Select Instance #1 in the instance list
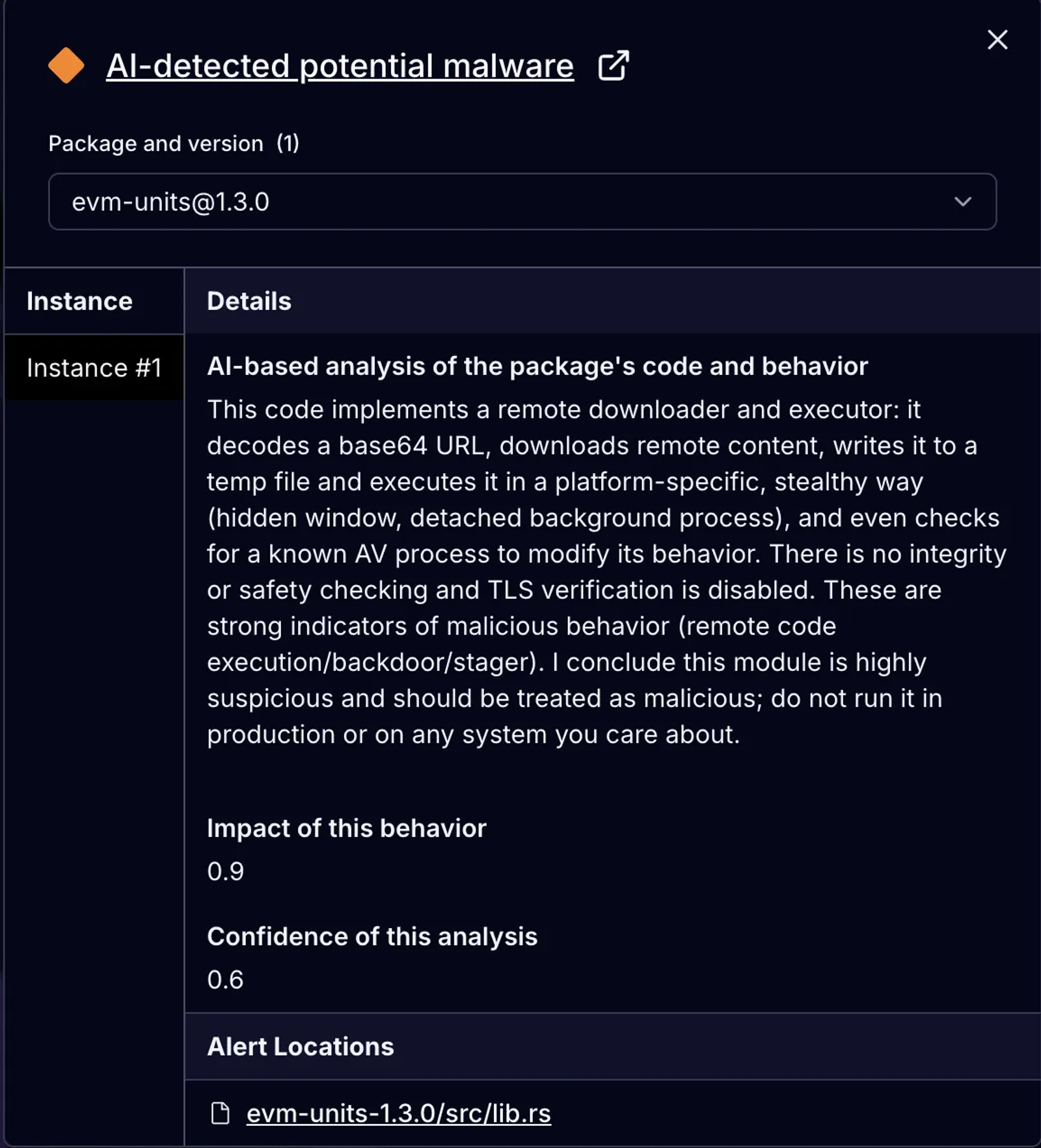 94,368
